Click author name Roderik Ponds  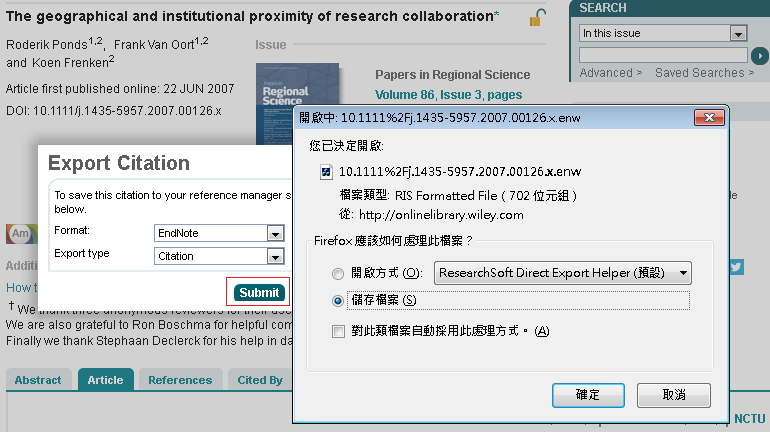click(47, 45)
